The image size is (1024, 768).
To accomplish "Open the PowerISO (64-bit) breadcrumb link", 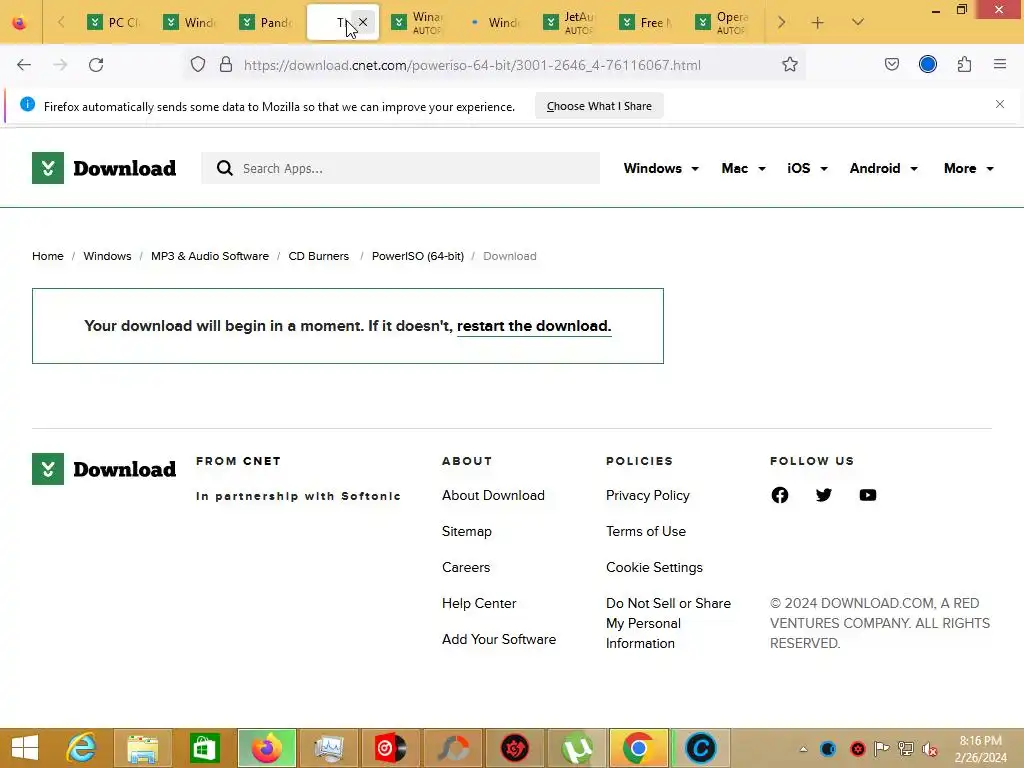I will coord(418,256).
